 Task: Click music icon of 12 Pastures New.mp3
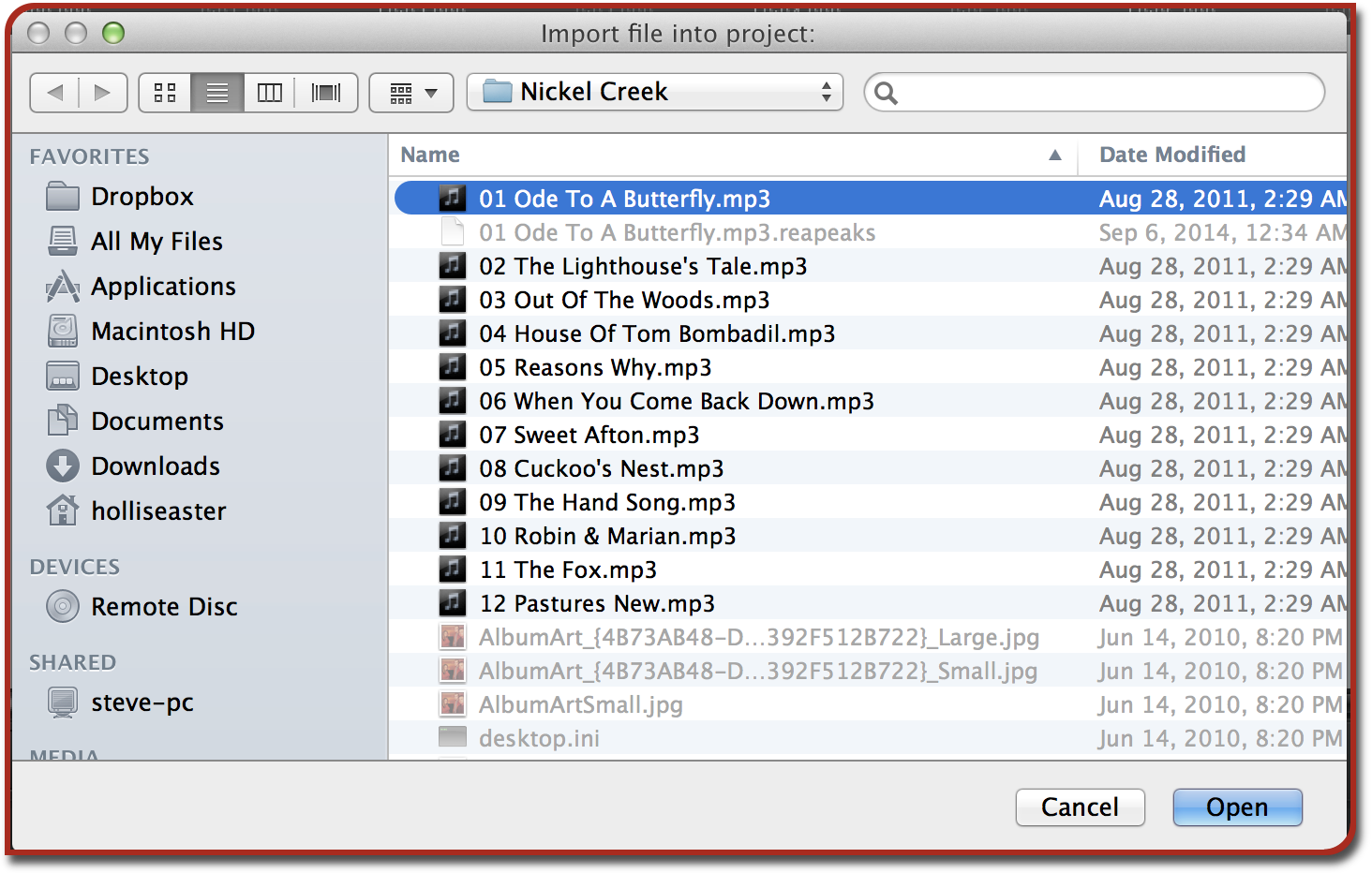[453, 602]
